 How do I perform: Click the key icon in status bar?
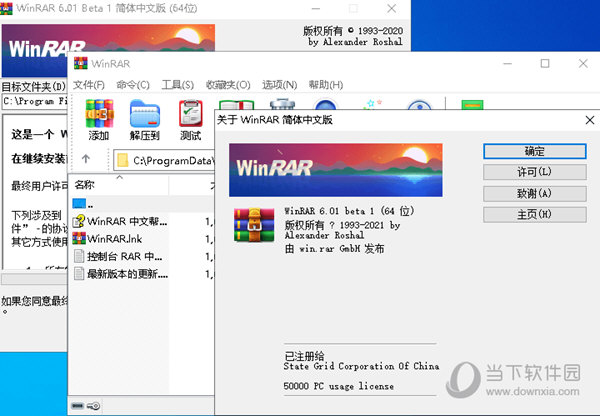coord(94,405)
